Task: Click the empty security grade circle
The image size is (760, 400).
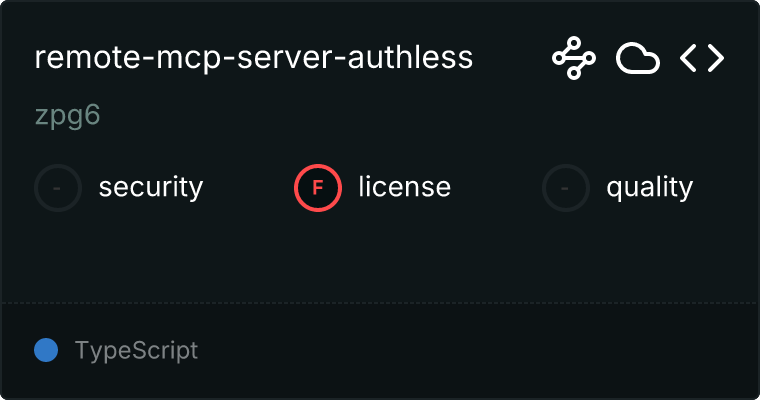Action: tap(58, 188)
